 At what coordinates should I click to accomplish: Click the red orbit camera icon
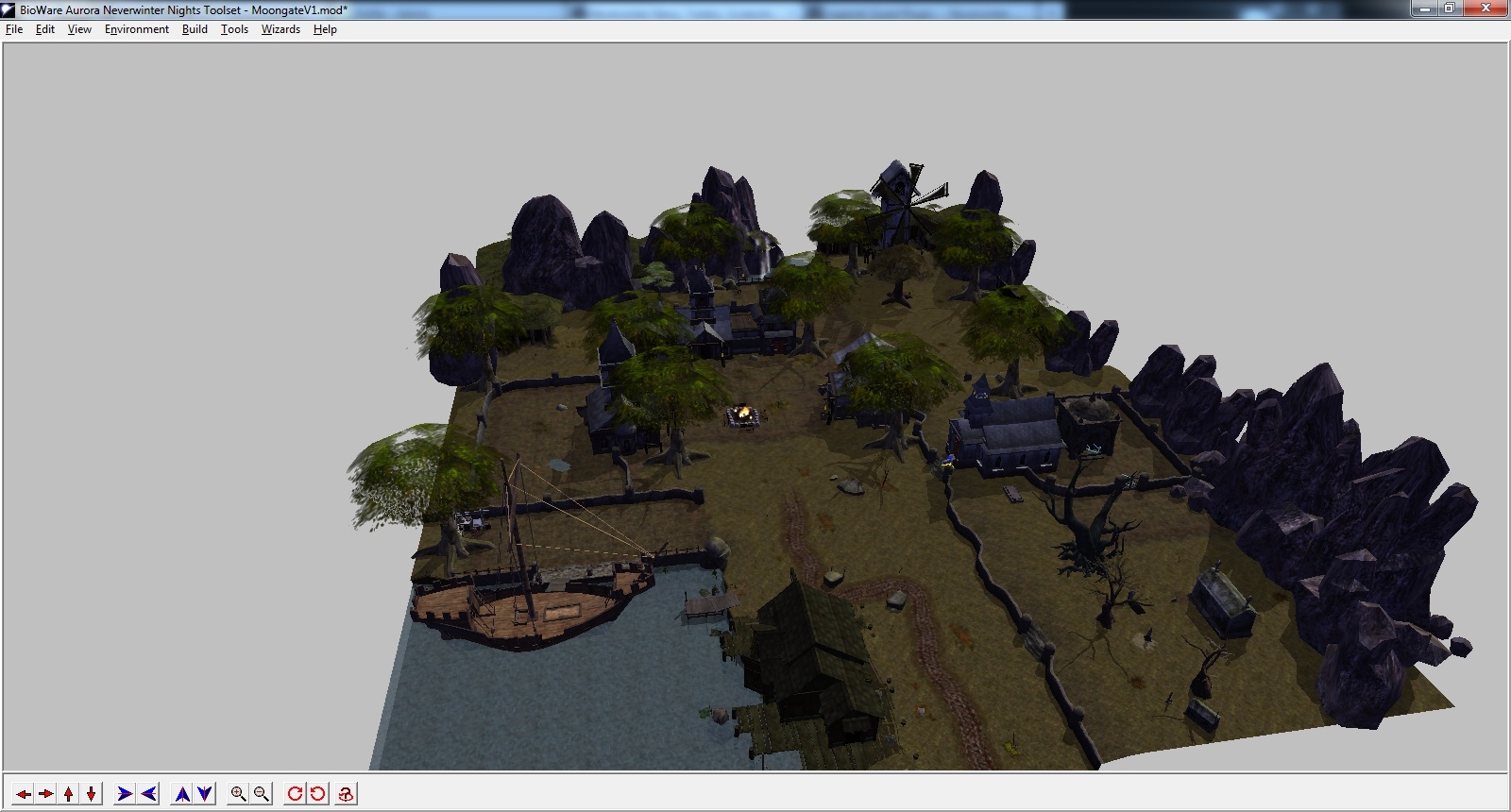346,794
